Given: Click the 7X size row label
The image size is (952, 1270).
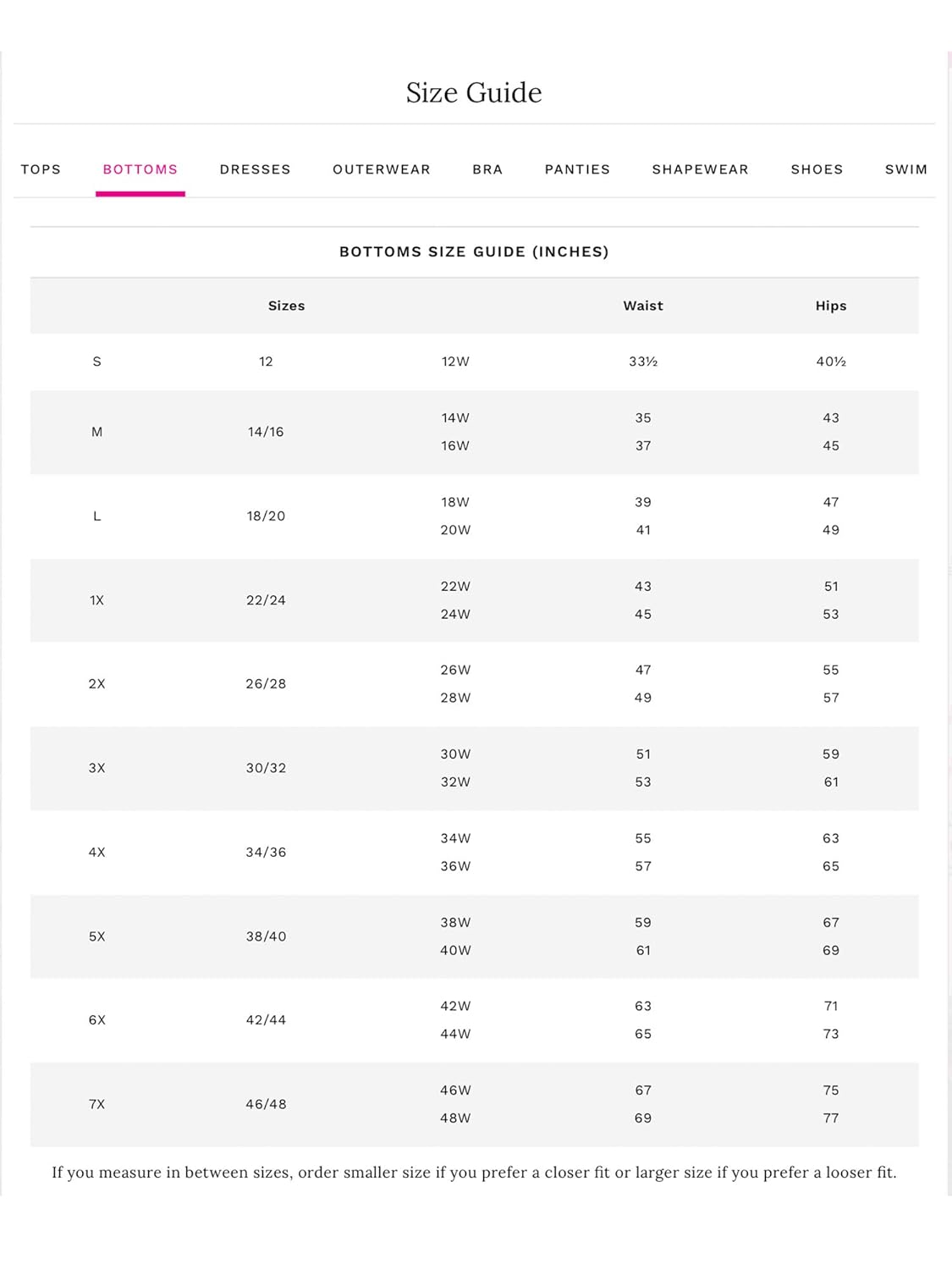Looking at the screenshot, I should (x=97, y=1104).
